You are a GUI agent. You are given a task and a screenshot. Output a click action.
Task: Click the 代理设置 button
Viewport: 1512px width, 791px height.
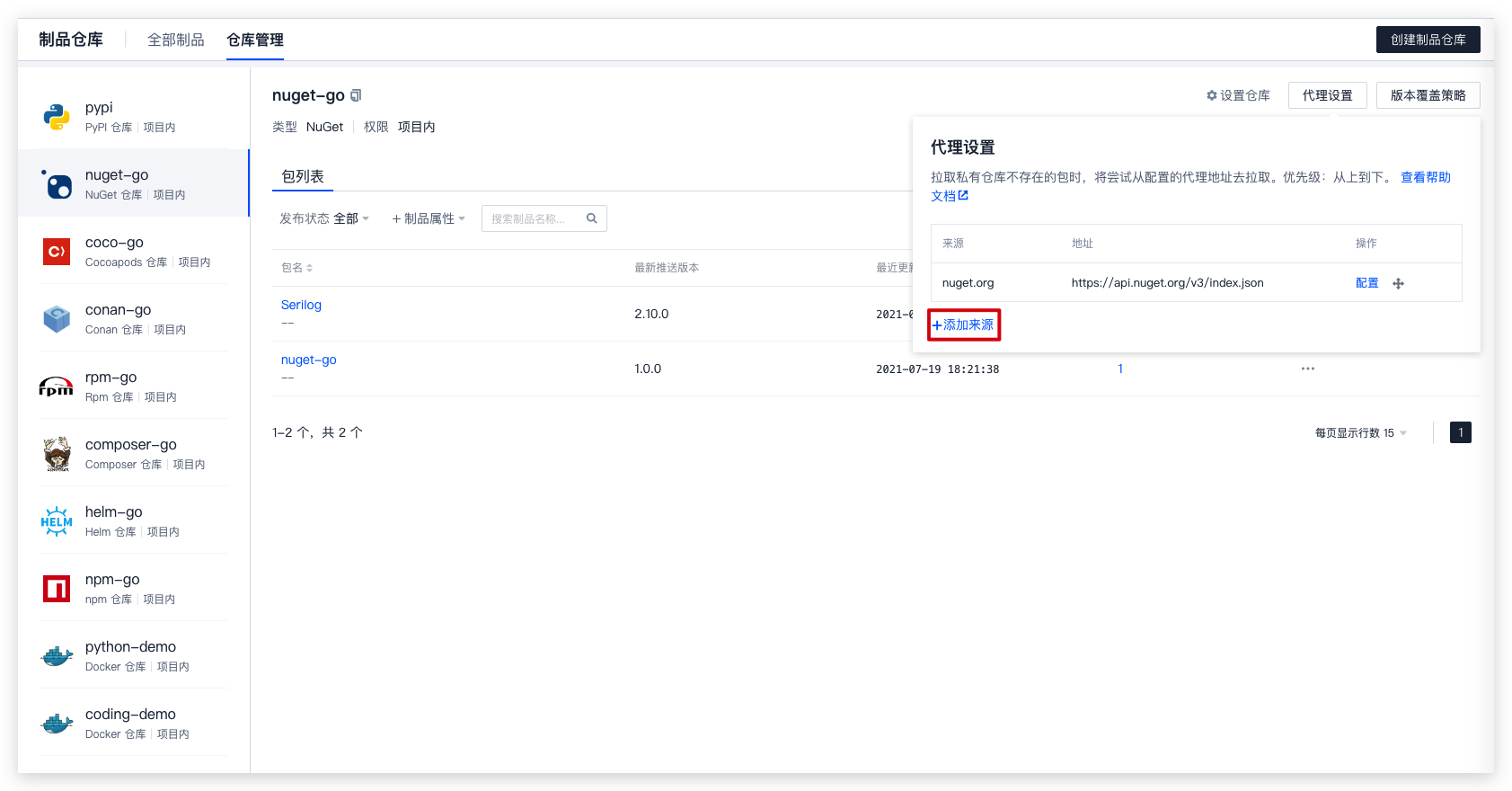[1328, 95]
